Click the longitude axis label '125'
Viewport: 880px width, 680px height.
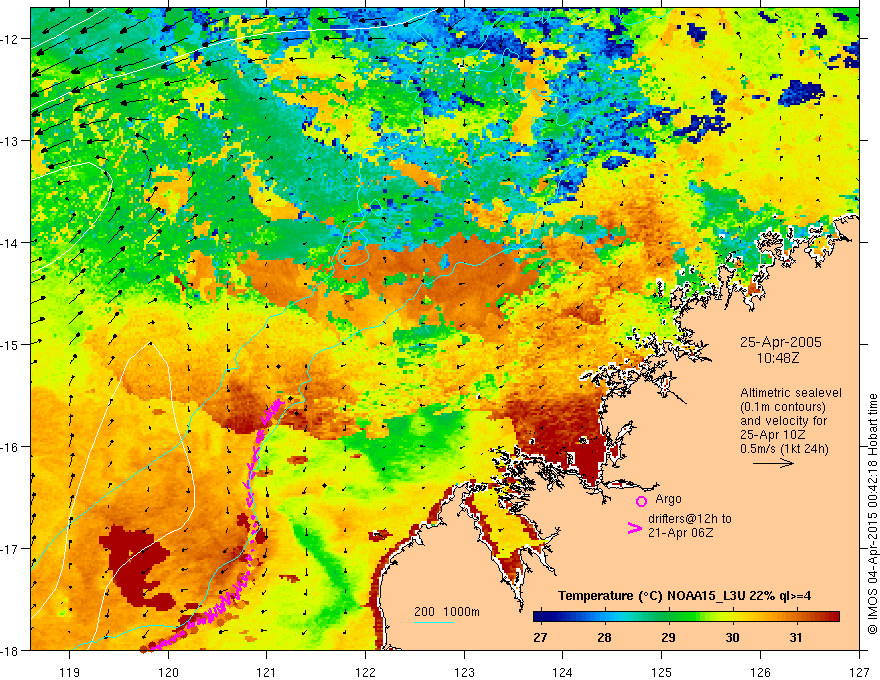click(662, 672)
